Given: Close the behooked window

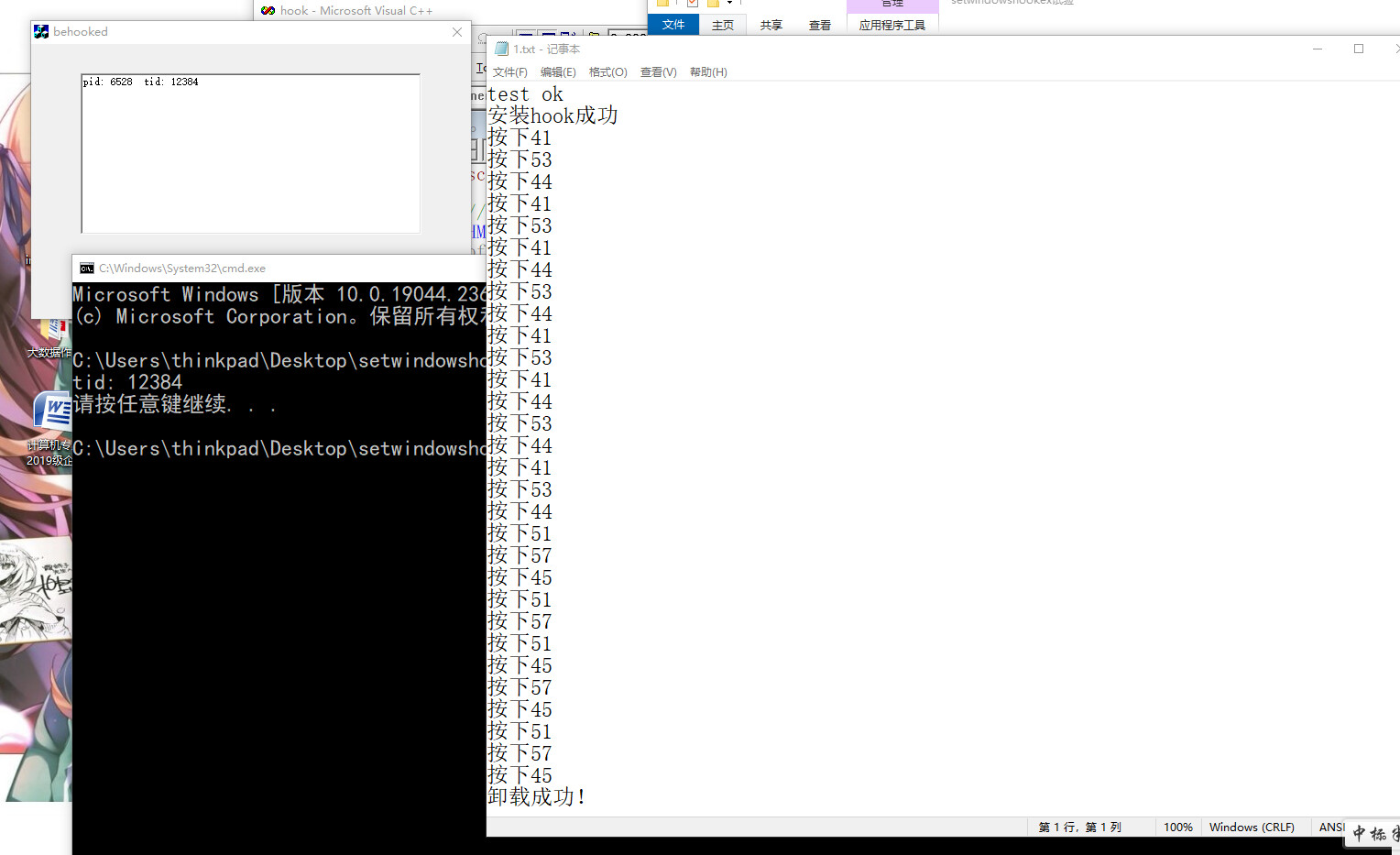Looking at the screenshot, I should coord(457,32).
